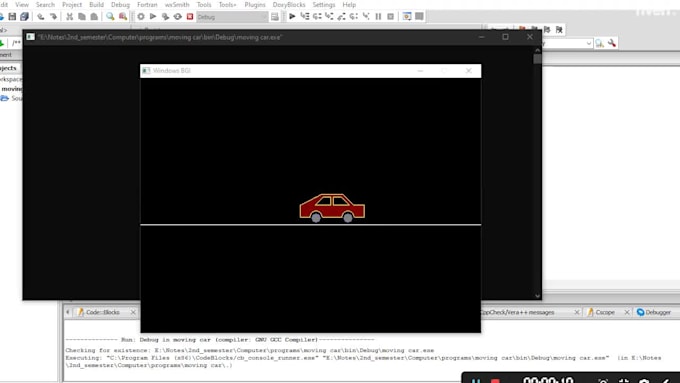Click the wrench options icon near search box

pyautogui.click(x=612, y=43)
